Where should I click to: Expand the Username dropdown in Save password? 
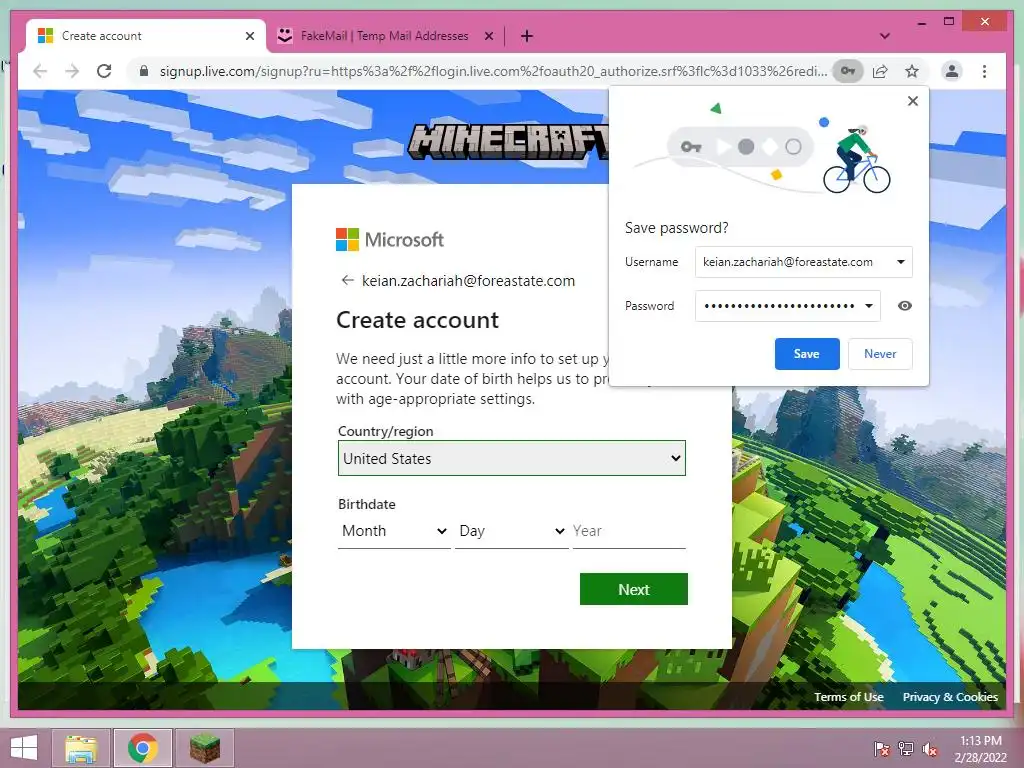[x=901, y=262]
